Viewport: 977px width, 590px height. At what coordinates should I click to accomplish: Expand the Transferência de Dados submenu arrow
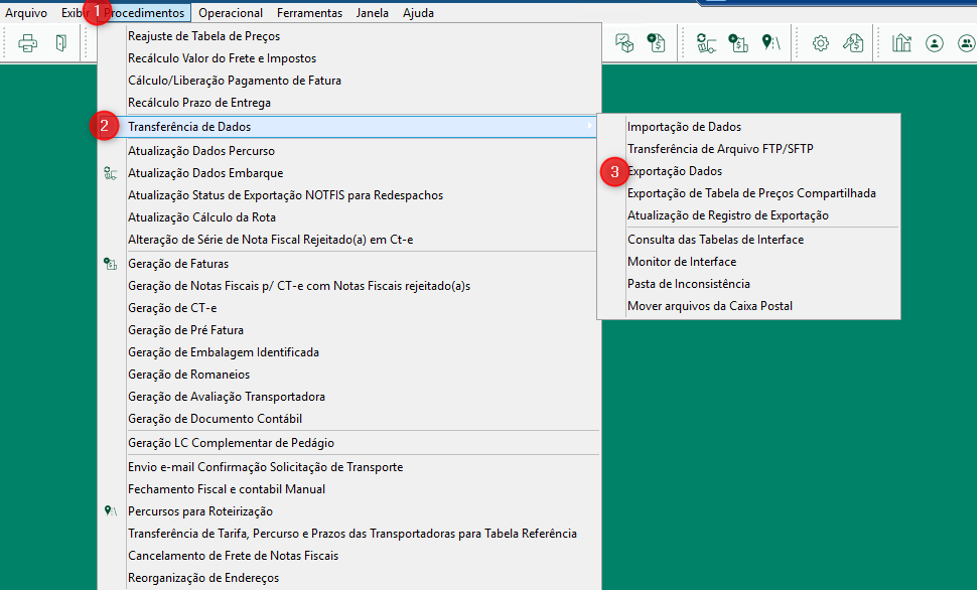(x=589, y=126)
